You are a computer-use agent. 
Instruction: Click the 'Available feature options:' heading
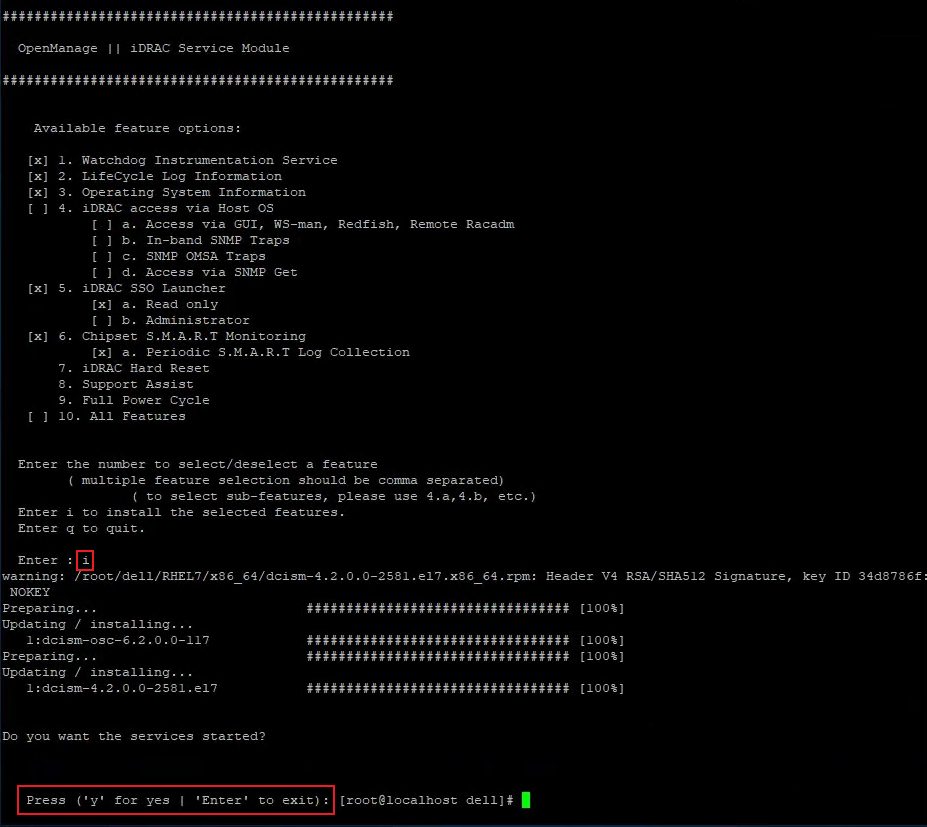point(137,128)
